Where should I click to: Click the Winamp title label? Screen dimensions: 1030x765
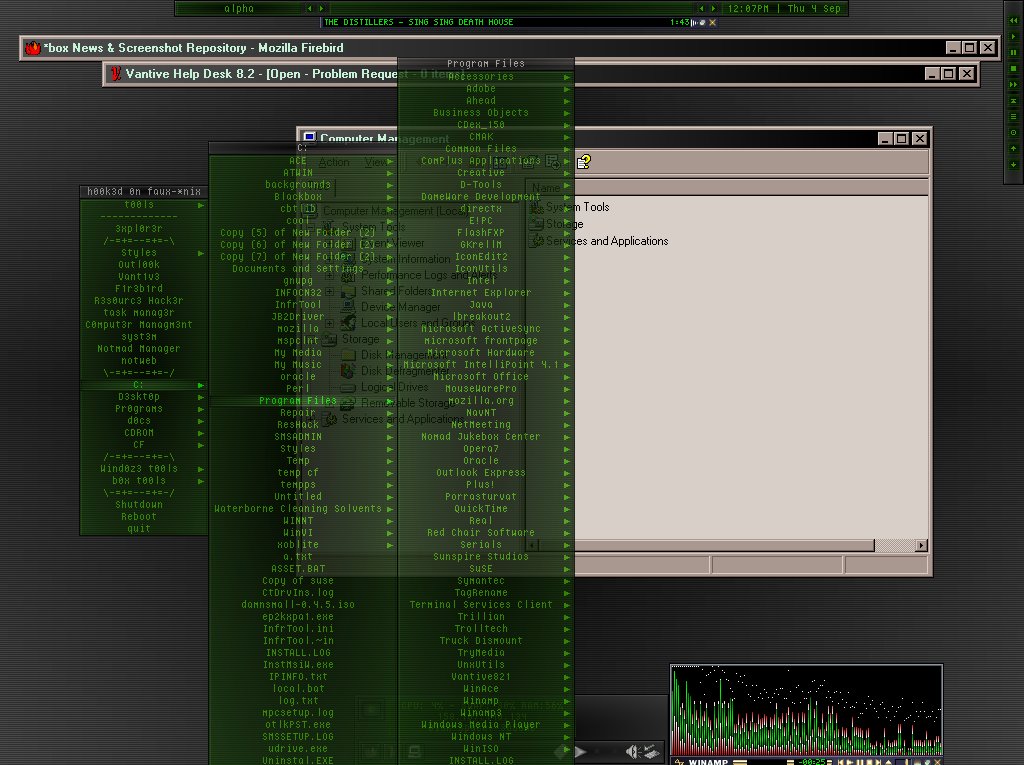[707, 762]
